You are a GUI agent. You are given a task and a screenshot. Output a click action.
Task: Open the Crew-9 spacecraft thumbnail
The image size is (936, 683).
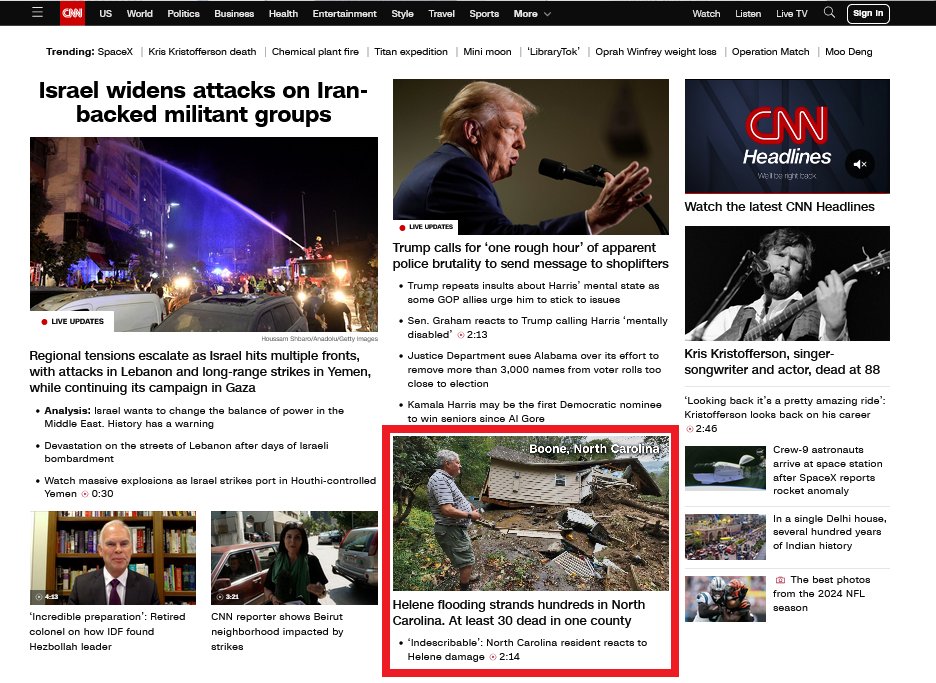coord(725,468)
